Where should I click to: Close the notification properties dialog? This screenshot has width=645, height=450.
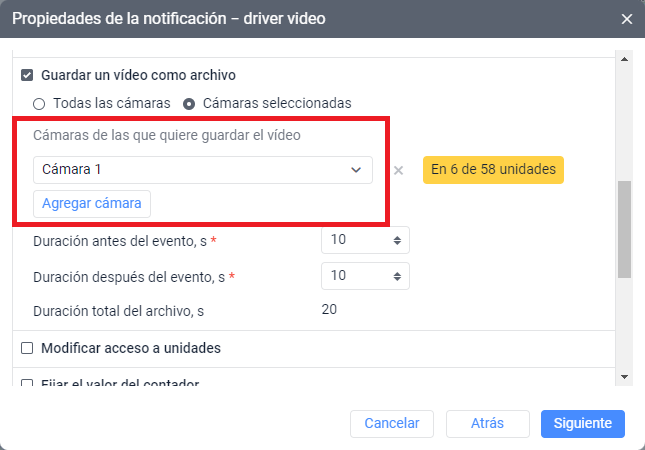(x=626, y=19)
